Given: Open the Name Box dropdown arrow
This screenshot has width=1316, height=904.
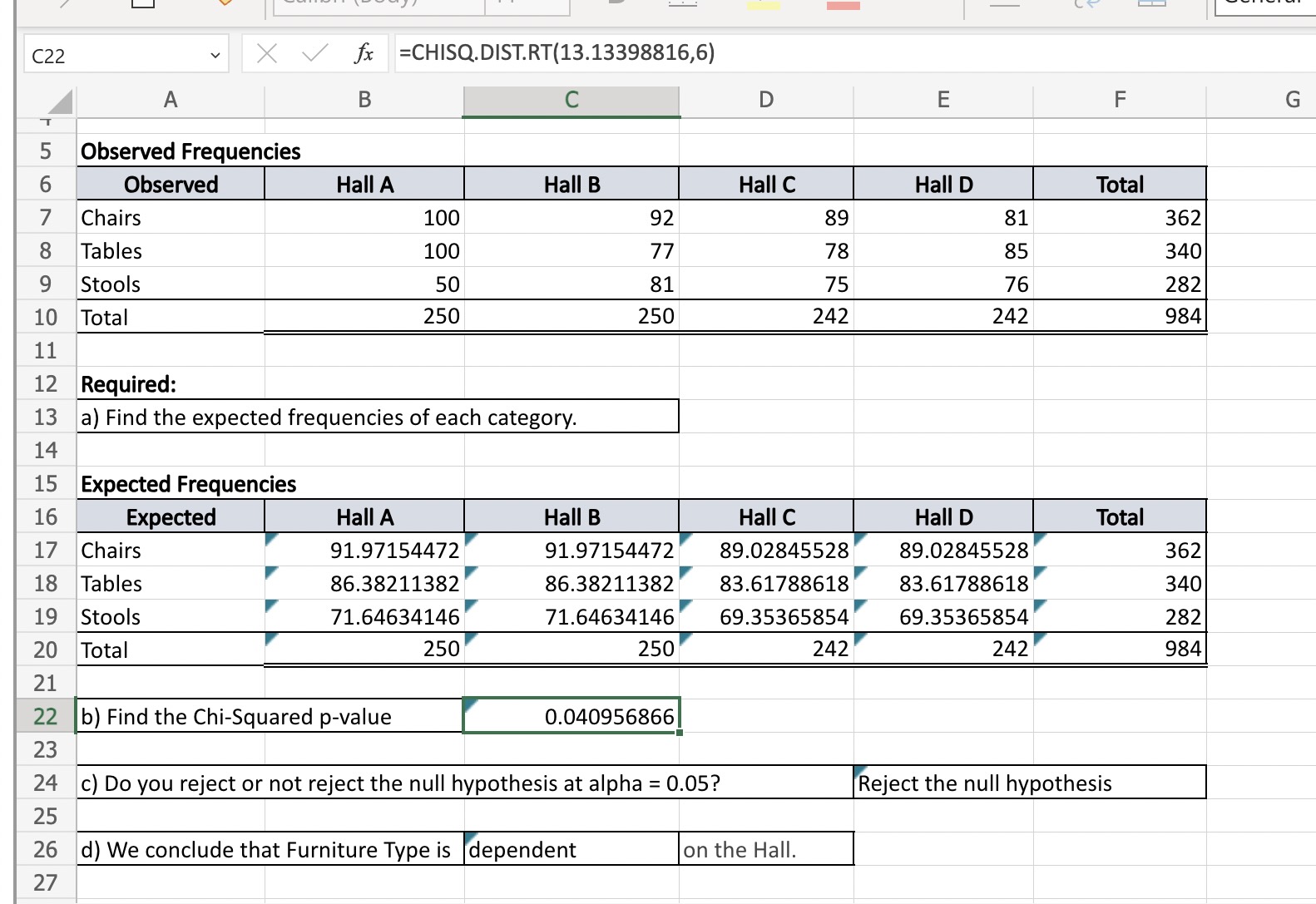Looking at the screenshot, I should [x=215, y=56].
